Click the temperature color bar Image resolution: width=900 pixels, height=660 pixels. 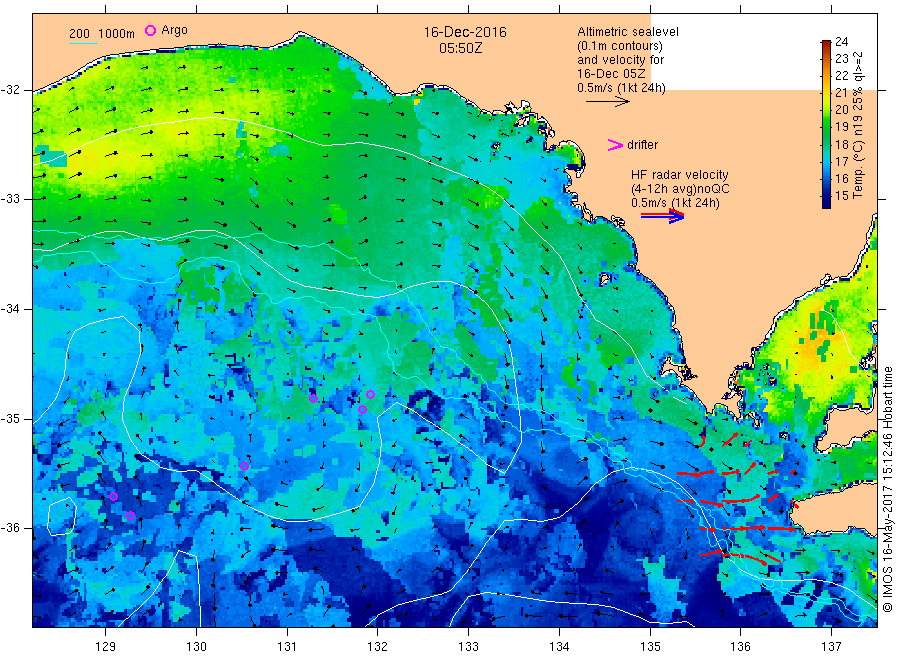click(826, 124)
